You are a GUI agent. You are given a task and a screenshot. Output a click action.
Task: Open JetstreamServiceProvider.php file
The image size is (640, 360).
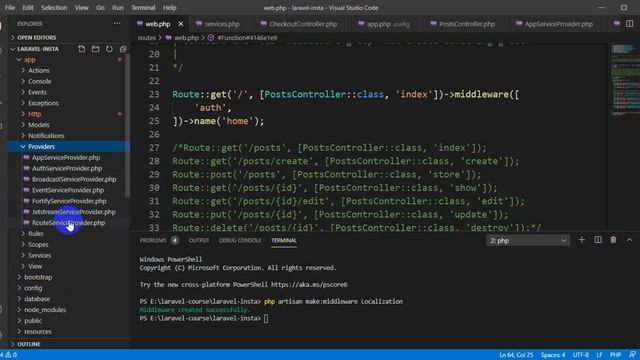click(73, 212)
